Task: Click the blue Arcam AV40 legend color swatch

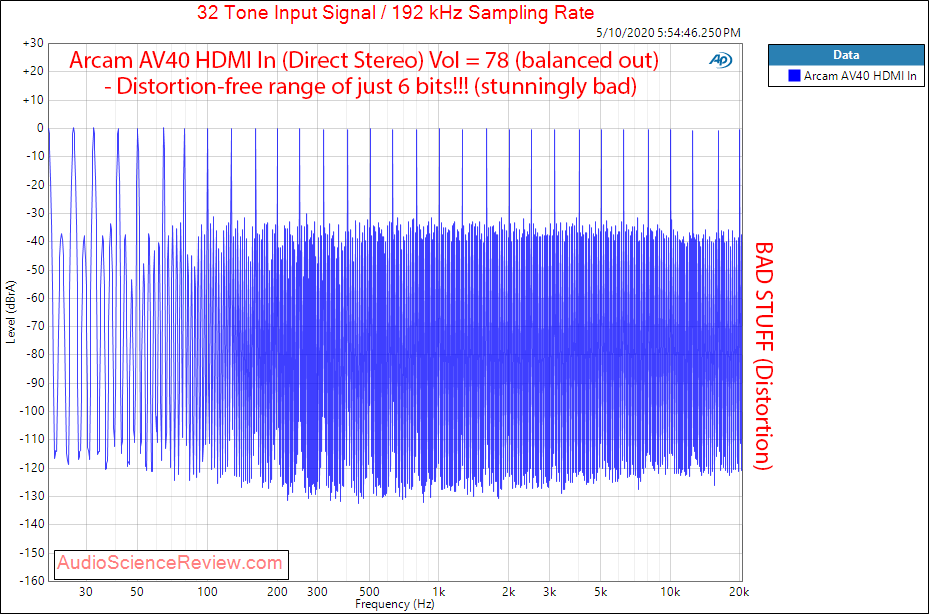Action: (794, 76)
